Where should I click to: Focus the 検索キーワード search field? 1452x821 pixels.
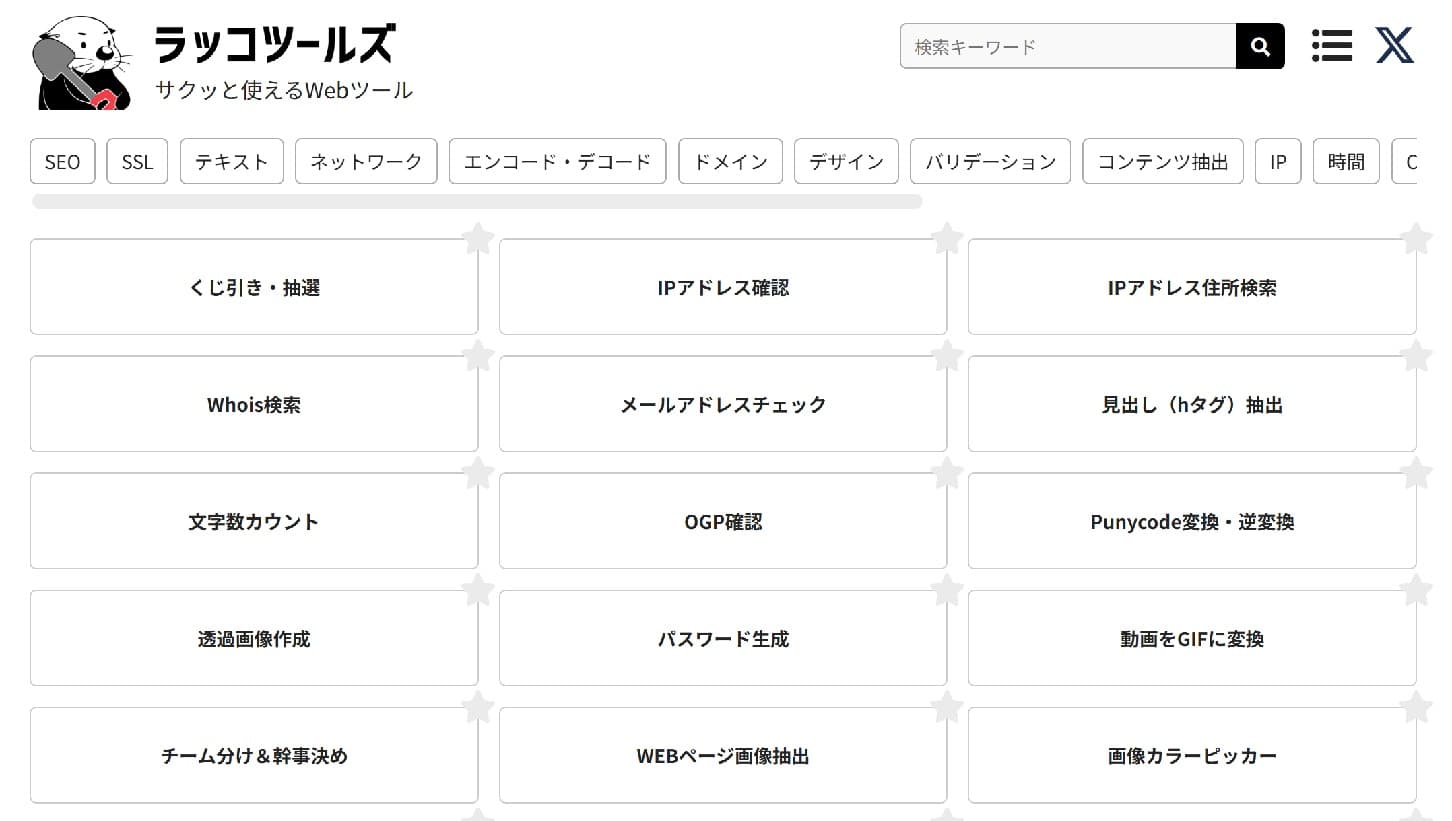pyautogui.click(x=1067, y=46)
